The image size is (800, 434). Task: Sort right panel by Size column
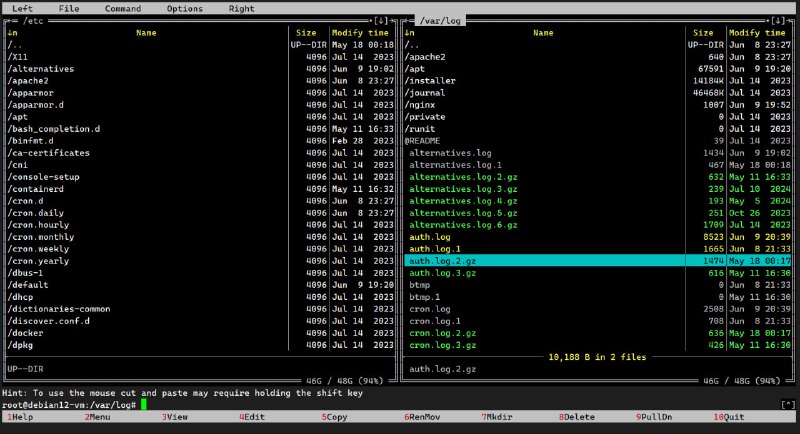pyautogui.click(x=703, y=33)
